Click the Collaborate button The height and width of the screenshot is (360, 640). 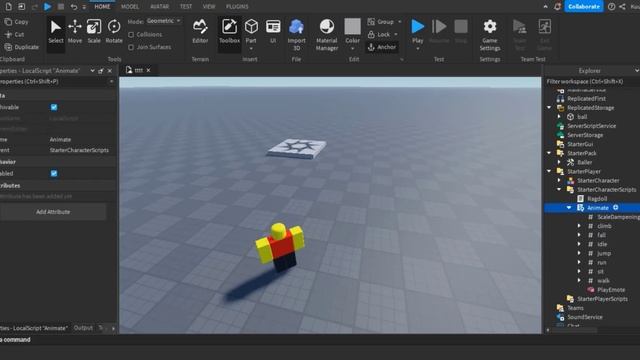584,7
